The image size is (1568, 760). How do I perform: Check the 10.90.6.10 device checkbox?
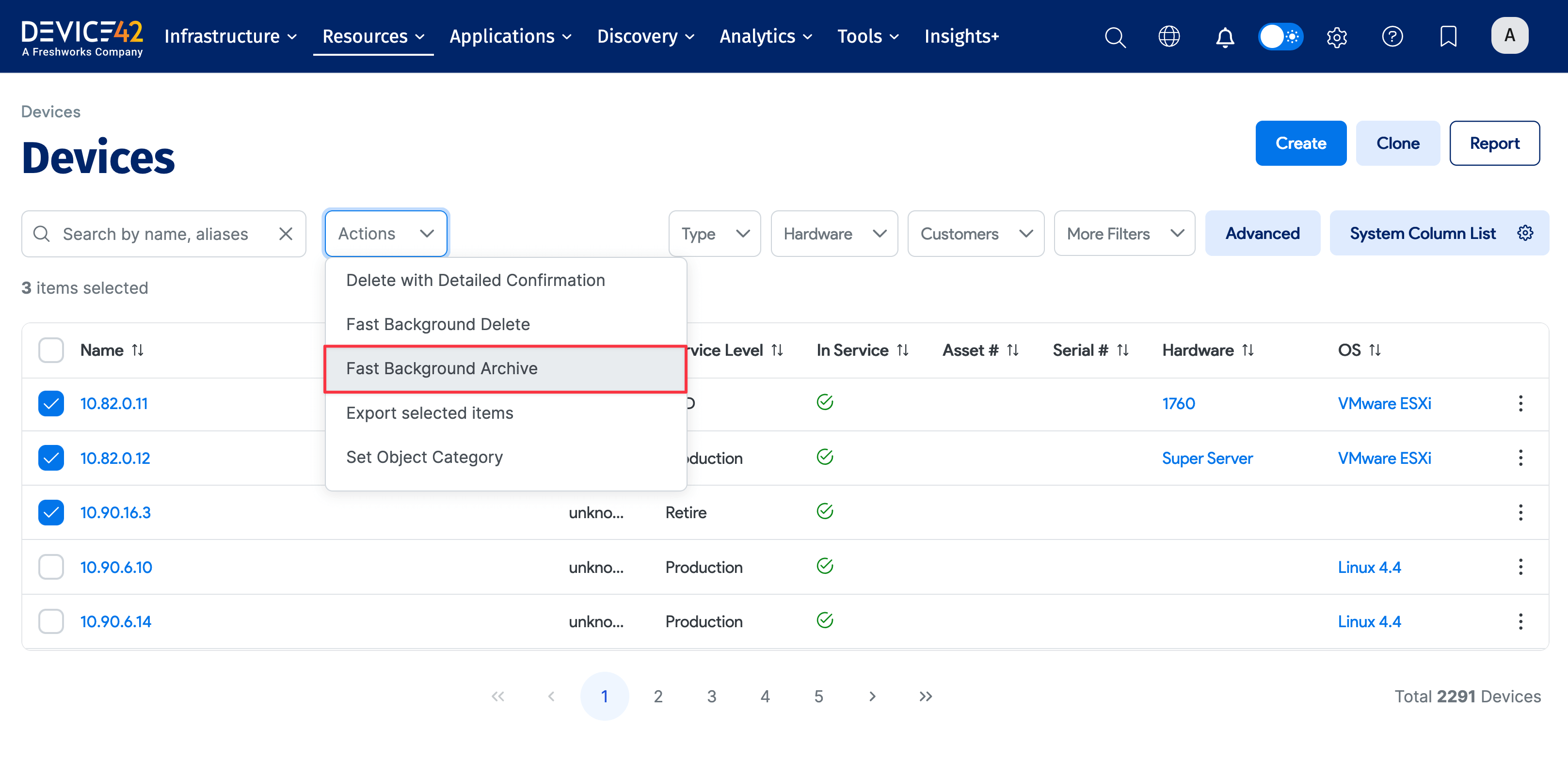coord(51,567)
